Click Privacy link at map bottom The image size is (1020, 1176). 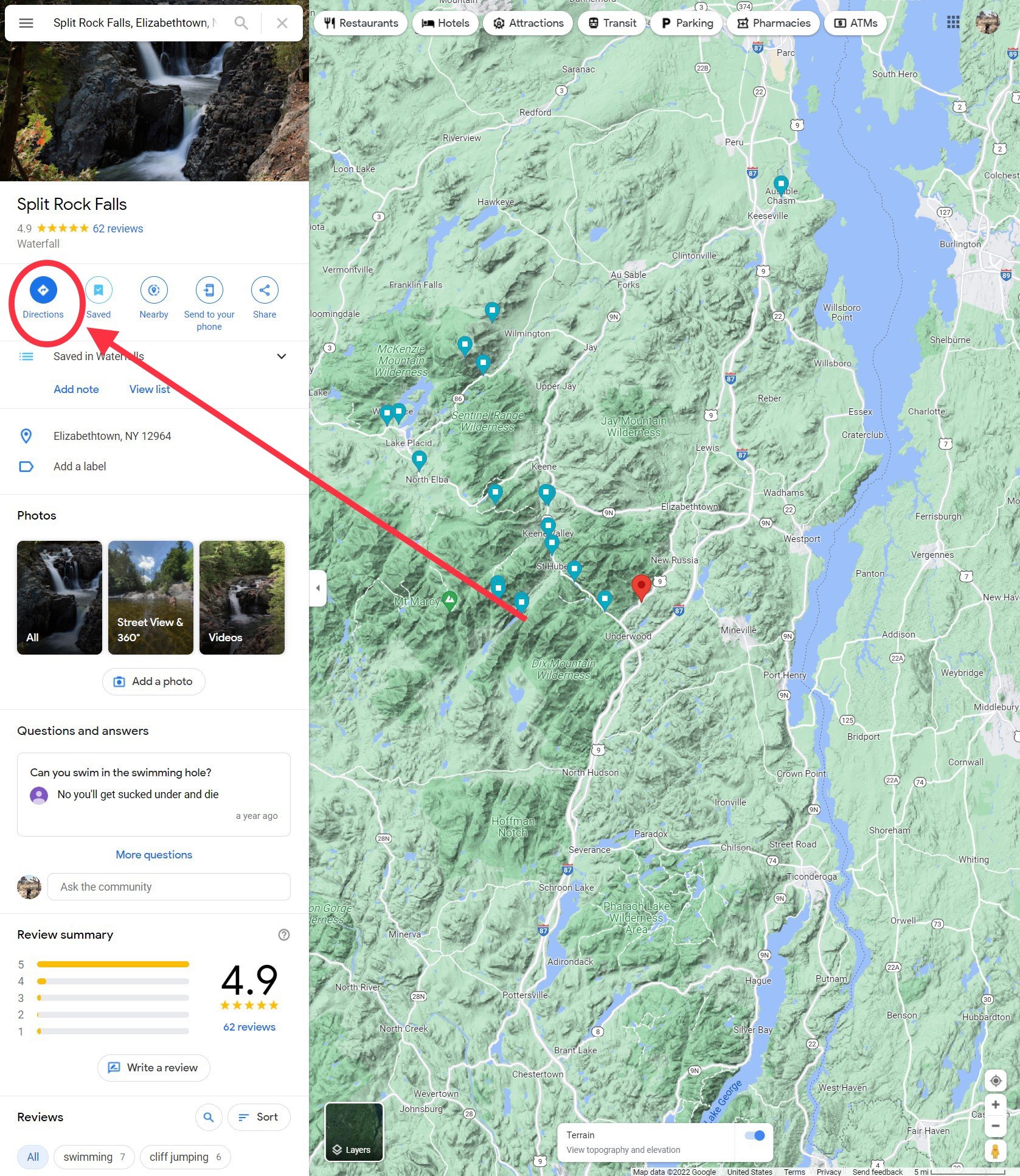828,1172
